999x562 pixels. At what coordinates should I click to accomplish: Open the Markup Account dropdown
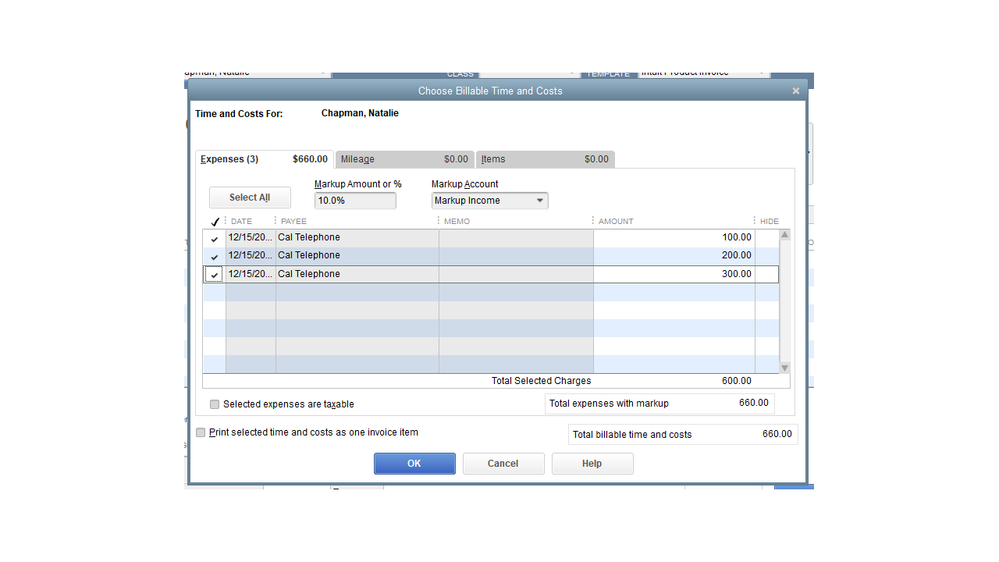tap(489, 201)
